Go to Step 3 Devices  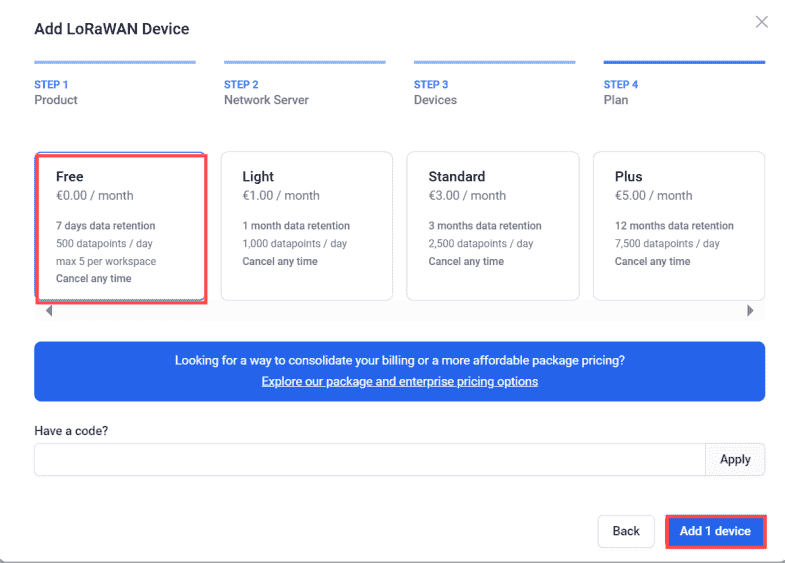pos(435,92)
